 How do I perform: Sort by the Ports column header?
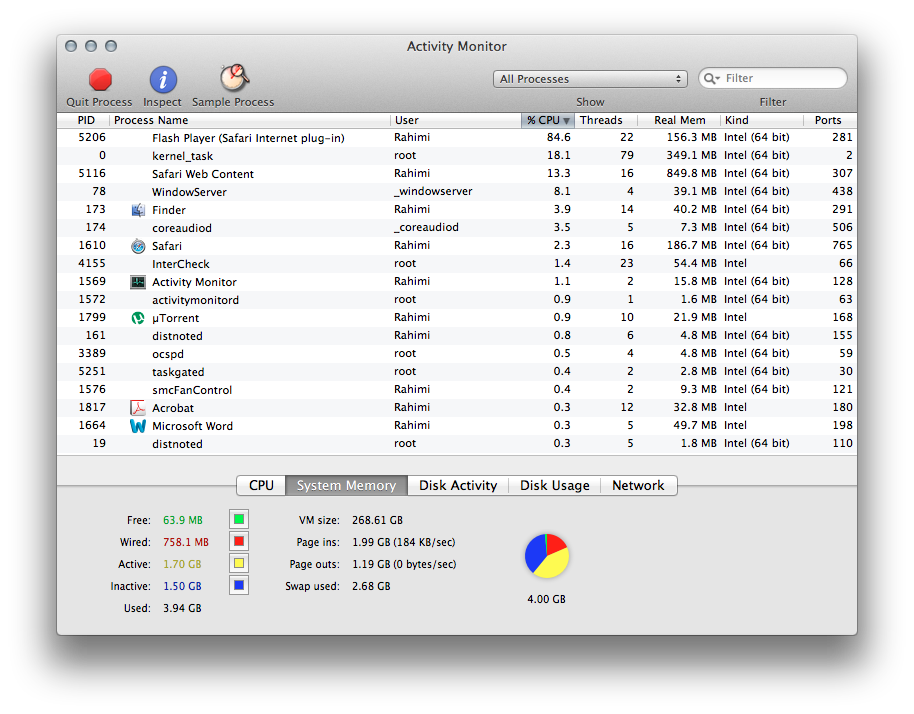(830, 120)
